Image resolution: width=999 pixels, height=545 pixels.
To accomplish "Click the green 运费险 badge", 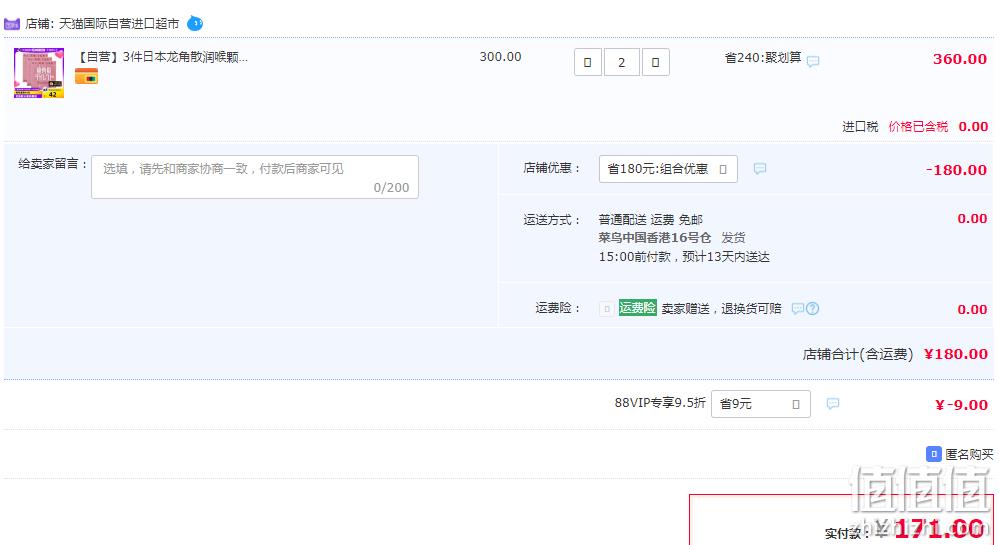I will [637, 308].
